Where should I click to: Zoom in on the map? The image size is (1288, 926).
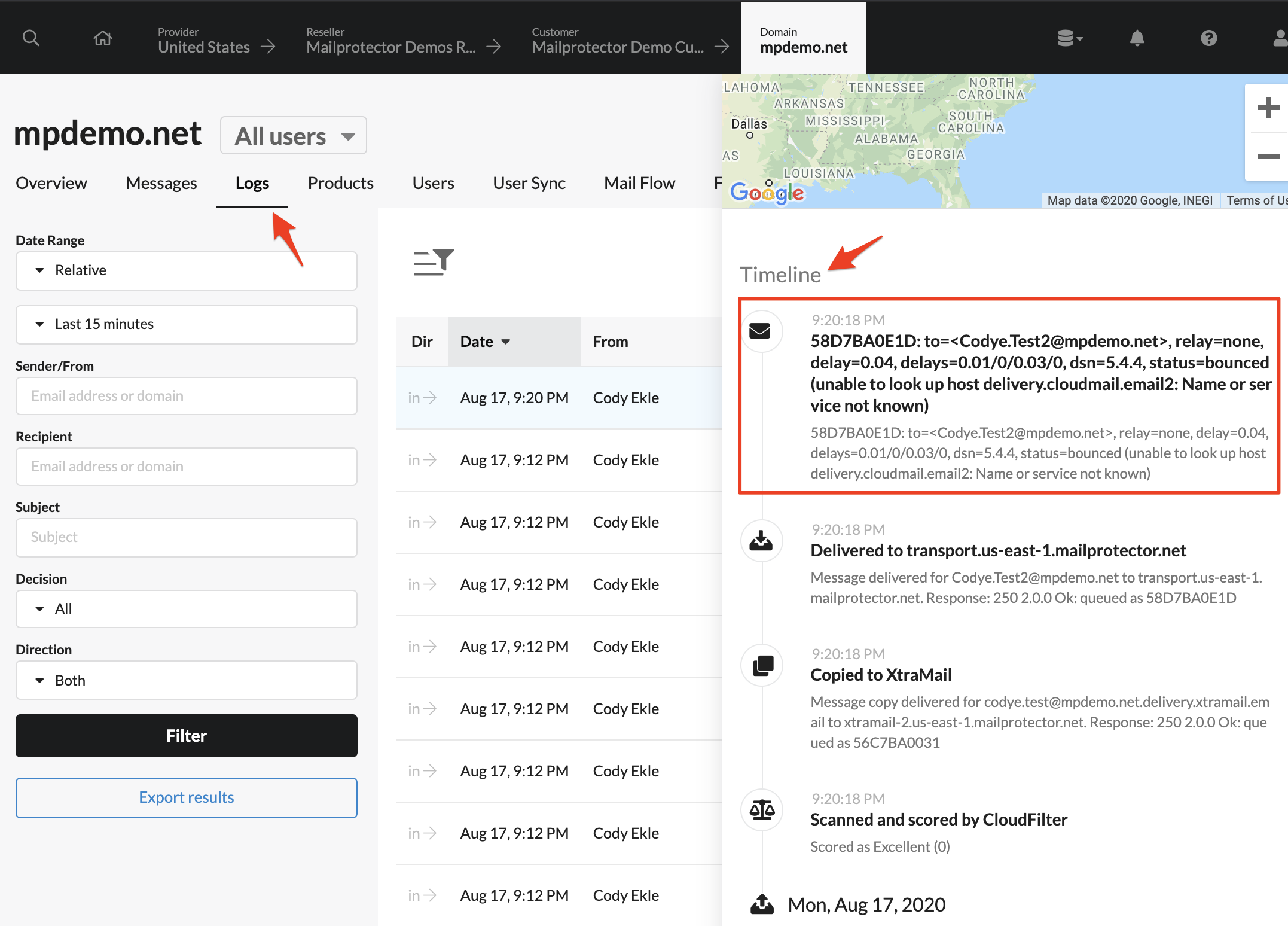1268,108
